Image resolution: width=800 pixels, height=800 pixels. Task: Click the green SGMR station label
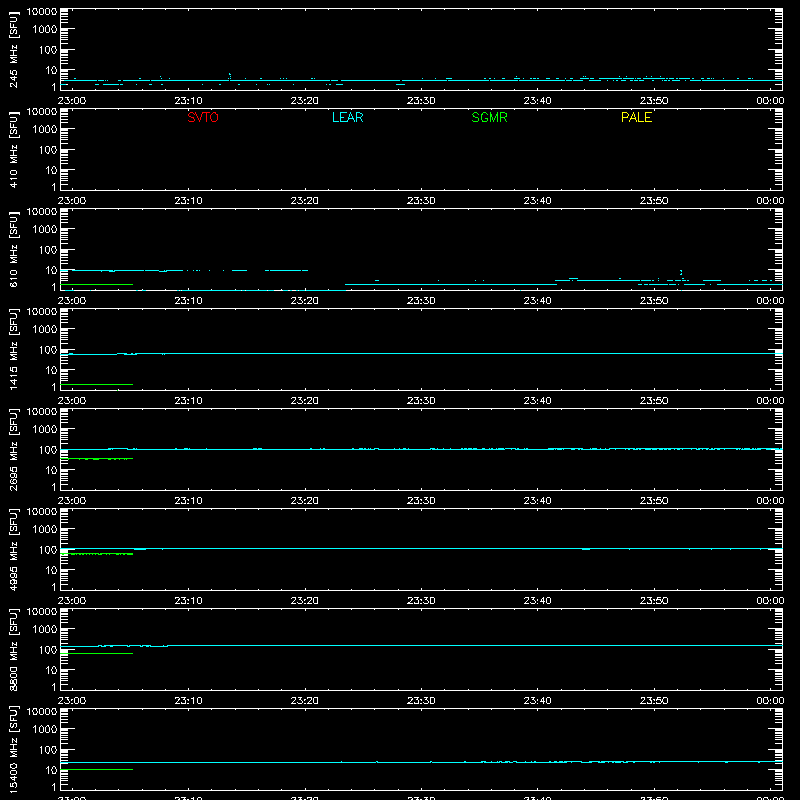coord(489,117)
